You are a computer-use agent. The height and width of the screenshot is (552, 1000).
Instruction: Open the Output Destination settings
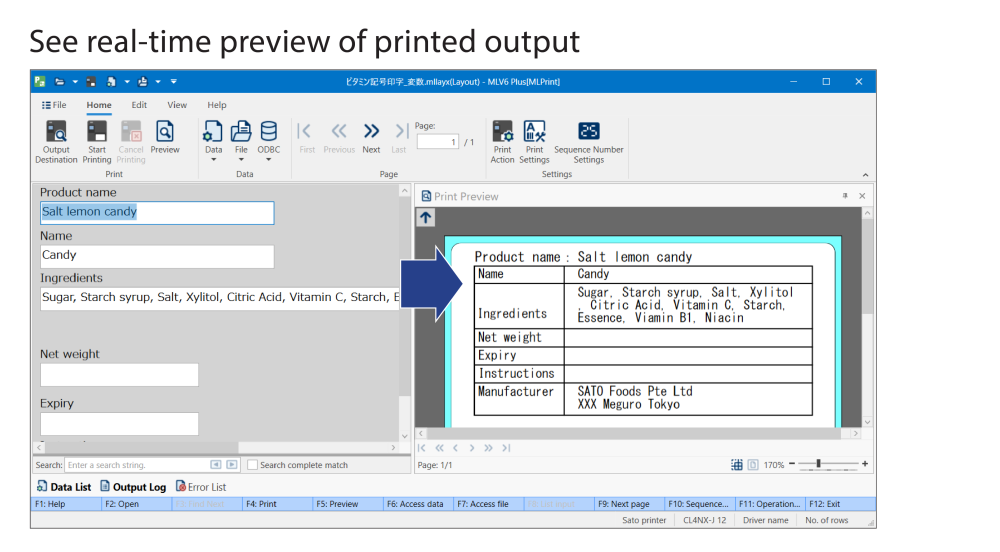pyautogui.click(x=56, y=142)
